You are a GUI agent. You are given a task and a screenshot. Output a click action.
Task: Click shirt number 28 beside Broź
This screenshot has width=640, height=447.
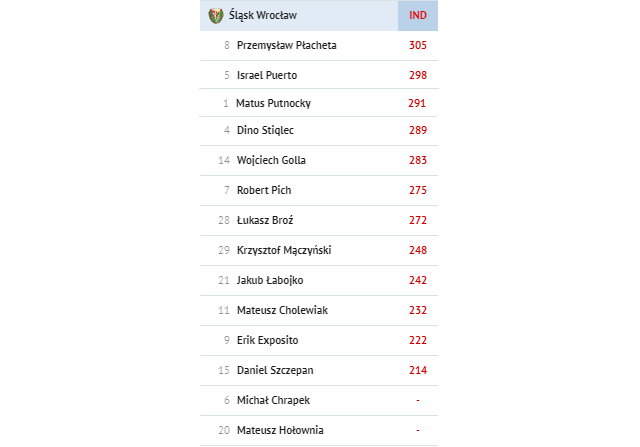point(224,220)
